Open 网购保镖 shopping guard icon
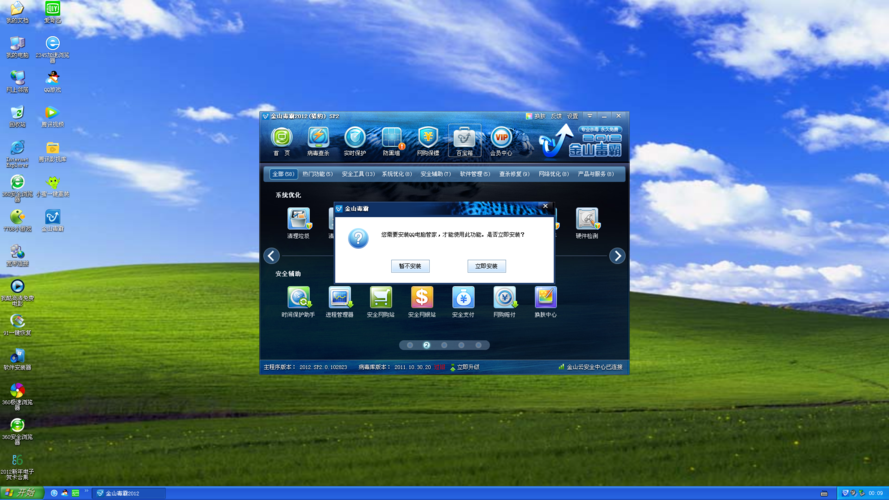This screenshot has height=500, width=889. (428, 139)
